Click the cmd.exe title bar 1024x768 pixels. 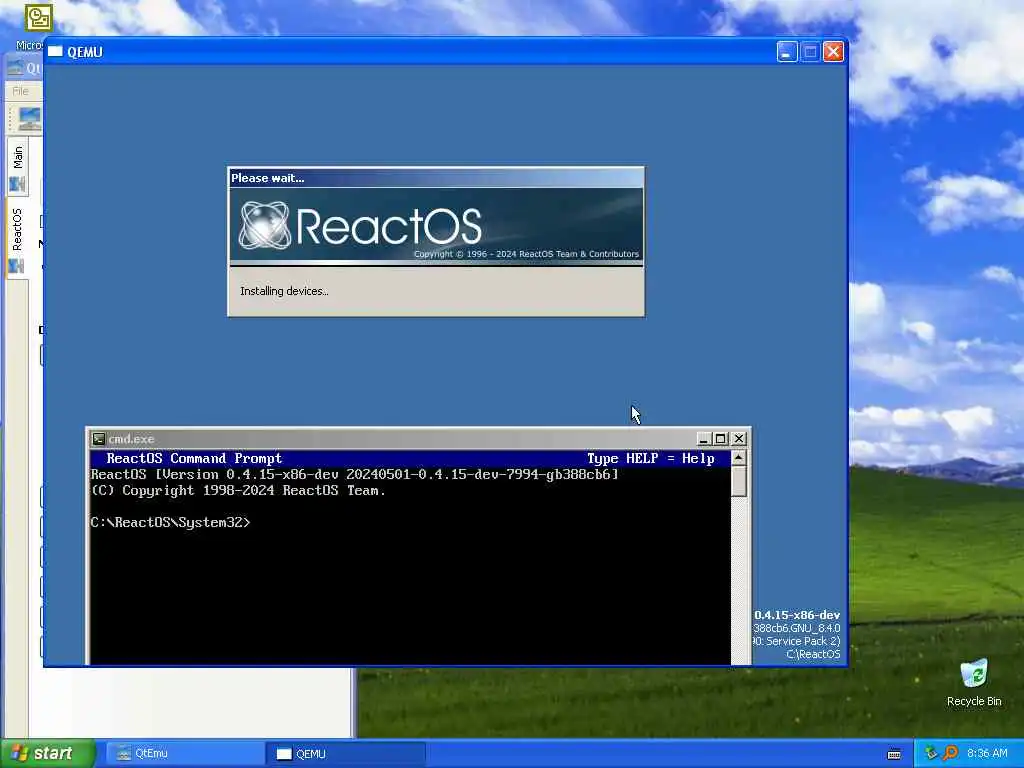(418, 439)
